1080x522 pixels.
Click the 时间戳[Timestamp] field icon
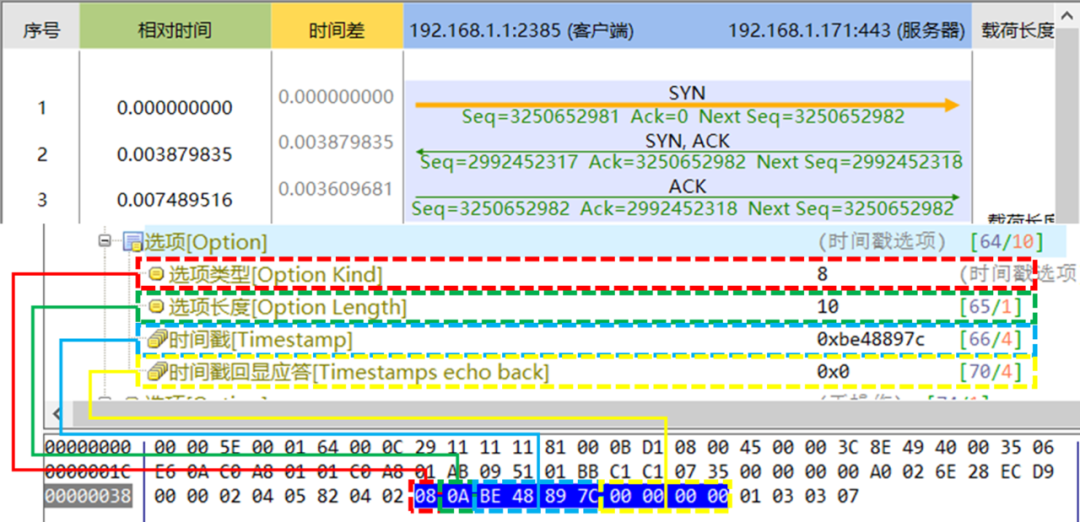pos(158,340)
